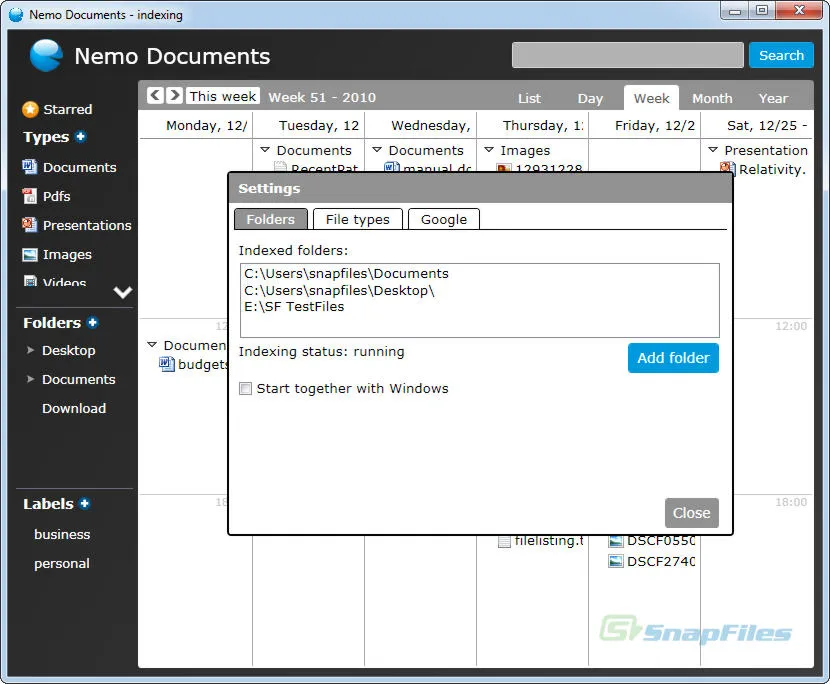Click the title bar app icon
The image size is (830, 684).
pos(16,14)
